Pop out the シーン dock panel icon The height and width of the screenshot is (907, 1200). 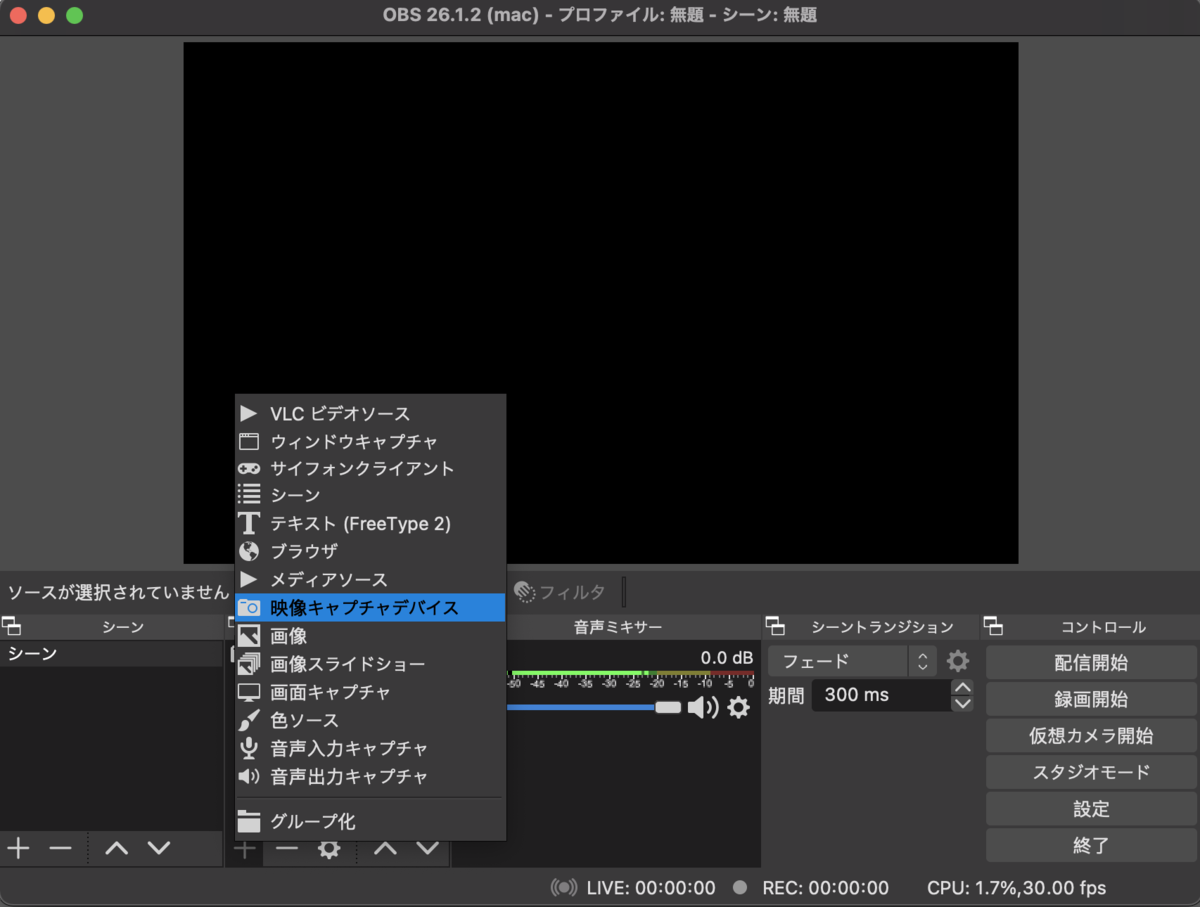11,627
